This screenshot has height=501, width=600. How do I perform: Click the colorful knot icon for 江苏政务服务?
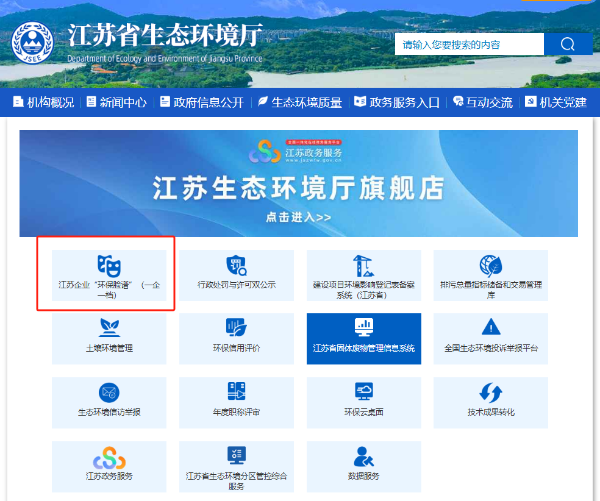[x=109, y=458]
